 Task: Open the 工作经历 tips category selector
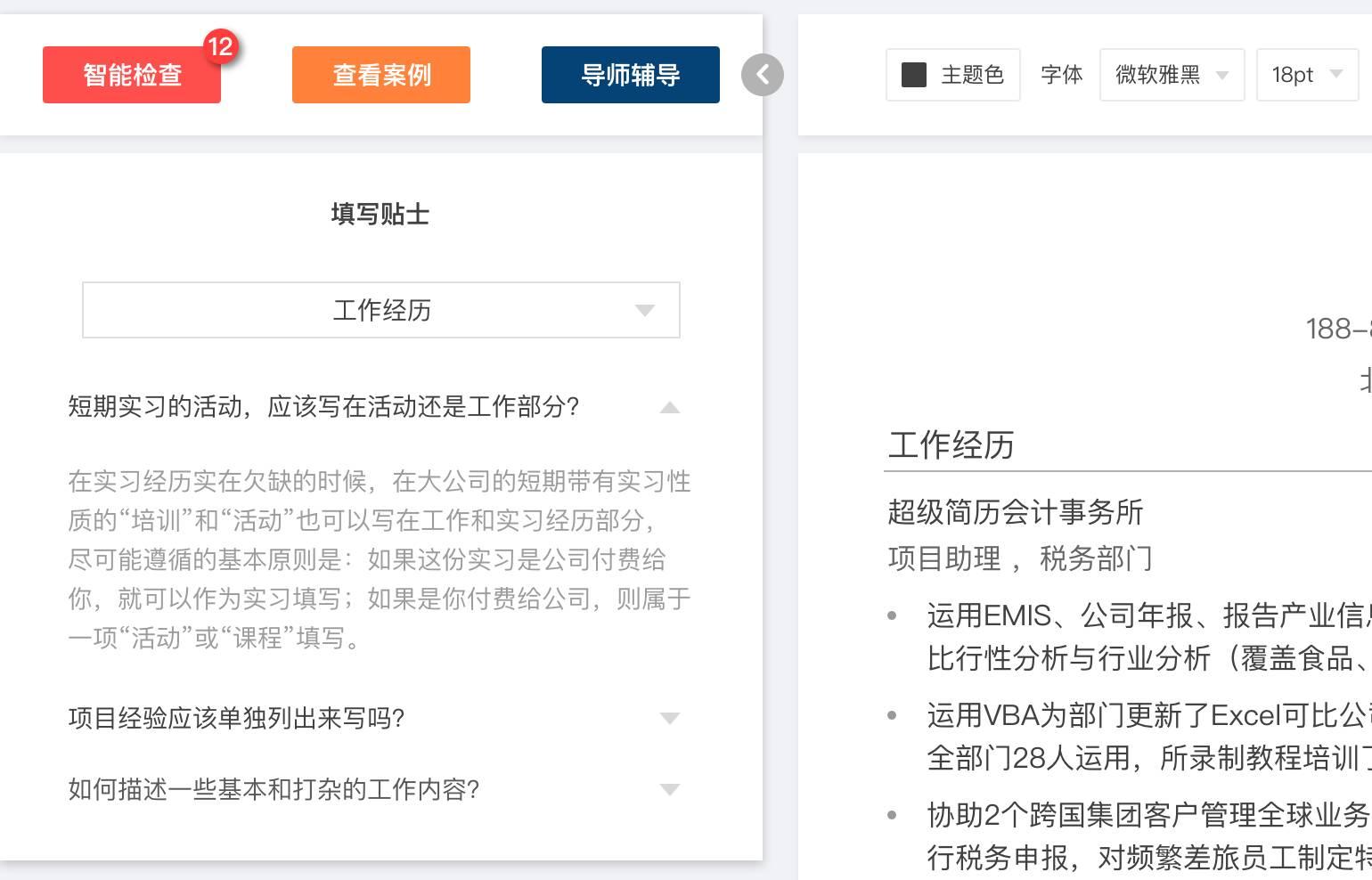click(x=380, y=310)
